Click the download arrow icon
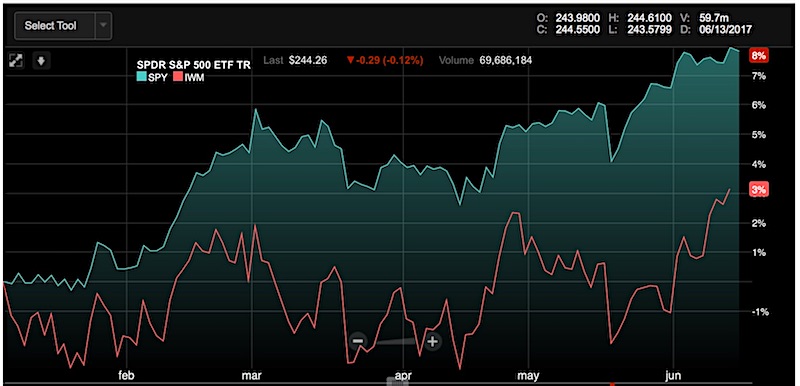The image size is (800, 386). click(x=41, y=61)
